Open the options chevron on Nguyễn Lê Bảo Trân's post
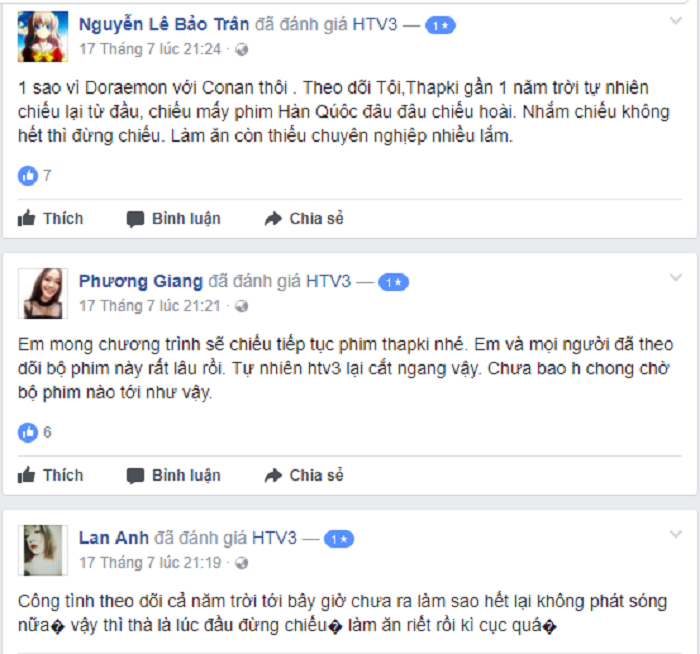700x654 pixels. point(676,21)
